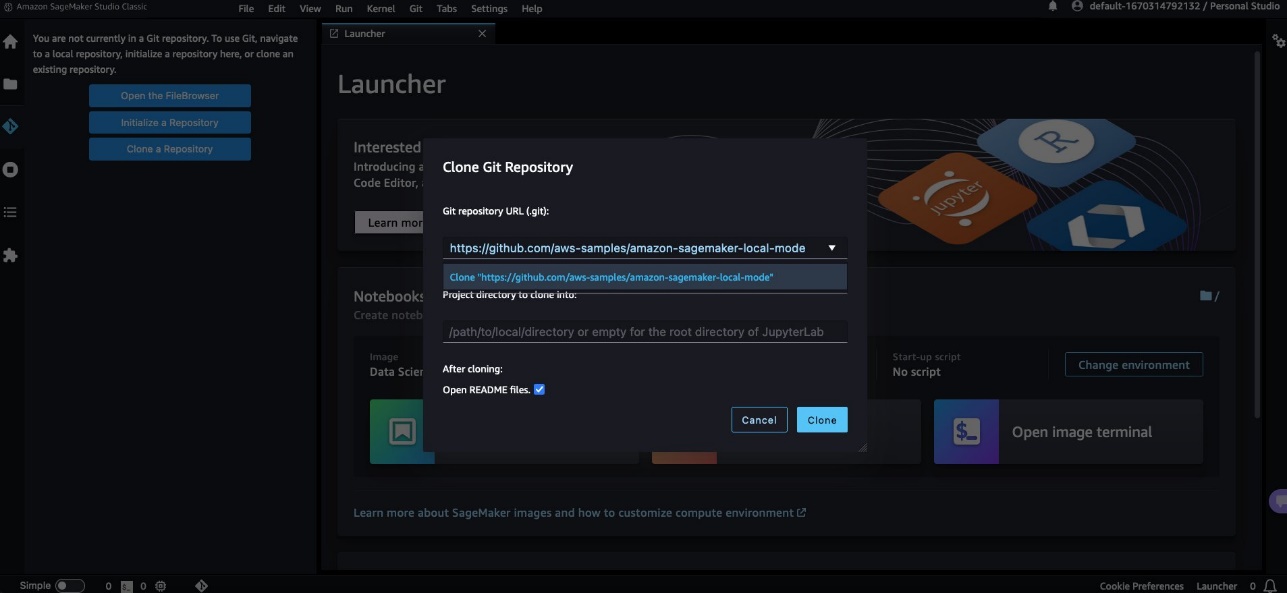The height and width of the screenshot is (593, 1287).
Task: Open the File menu
Action: pyautogui.click(x=246, y=8)
